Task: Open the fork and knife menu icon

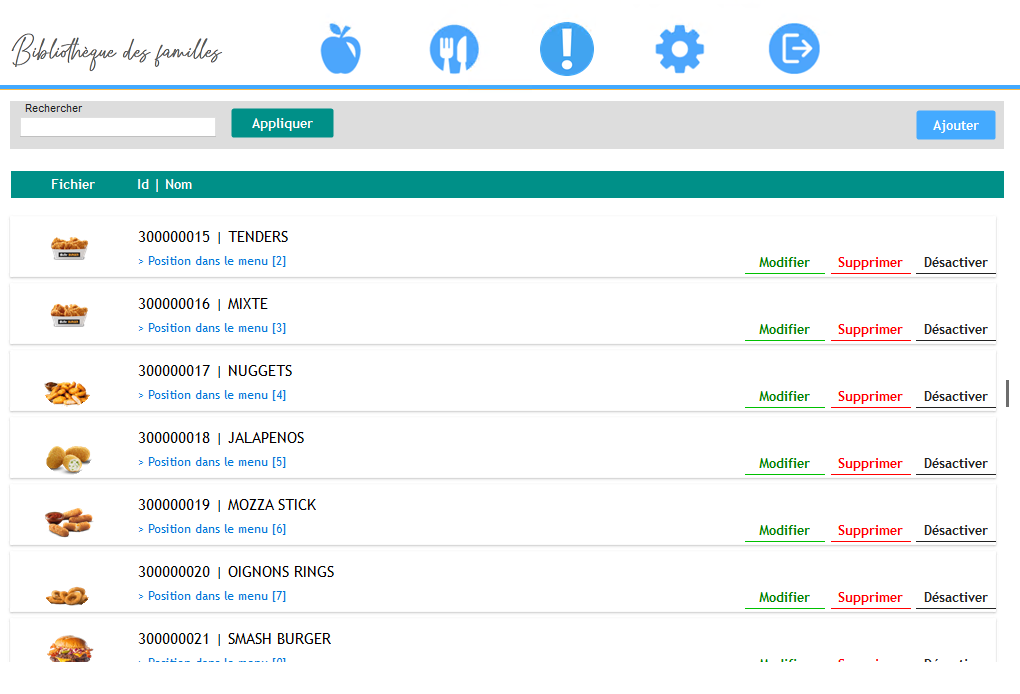Action: pos(454,49)
